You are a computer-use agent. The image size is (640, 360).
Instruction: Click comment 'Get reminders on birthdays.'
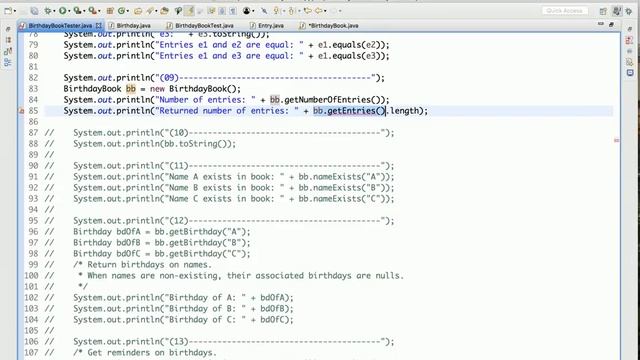152,353
